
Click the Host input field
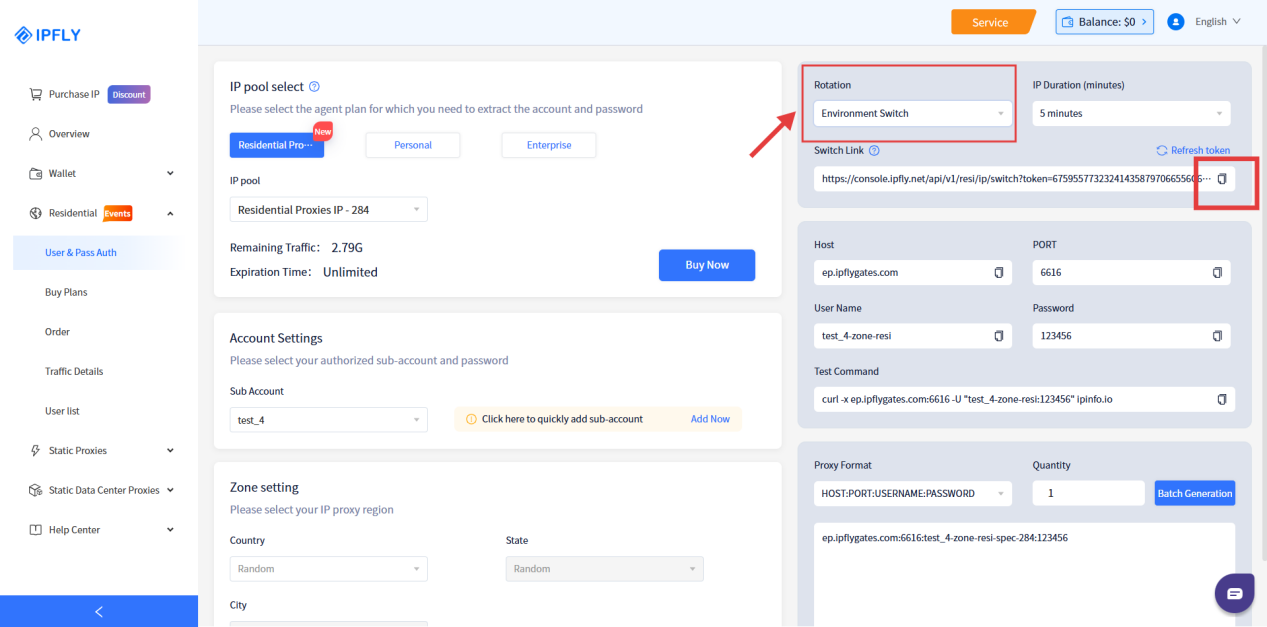[912, 273]
